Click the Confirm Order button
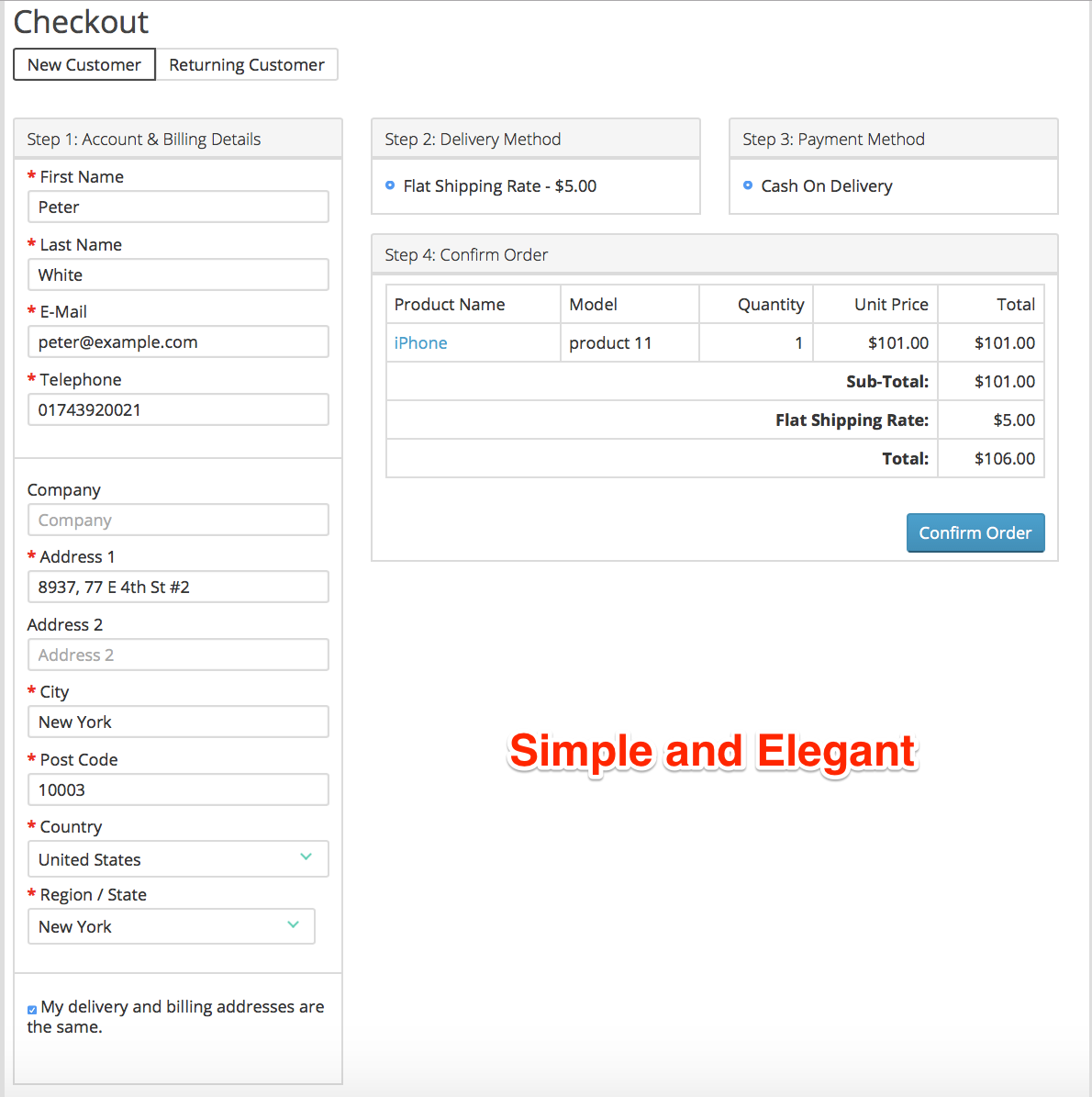The width and height of the screenshot is (1092, 1097). [x=975, y=533]
